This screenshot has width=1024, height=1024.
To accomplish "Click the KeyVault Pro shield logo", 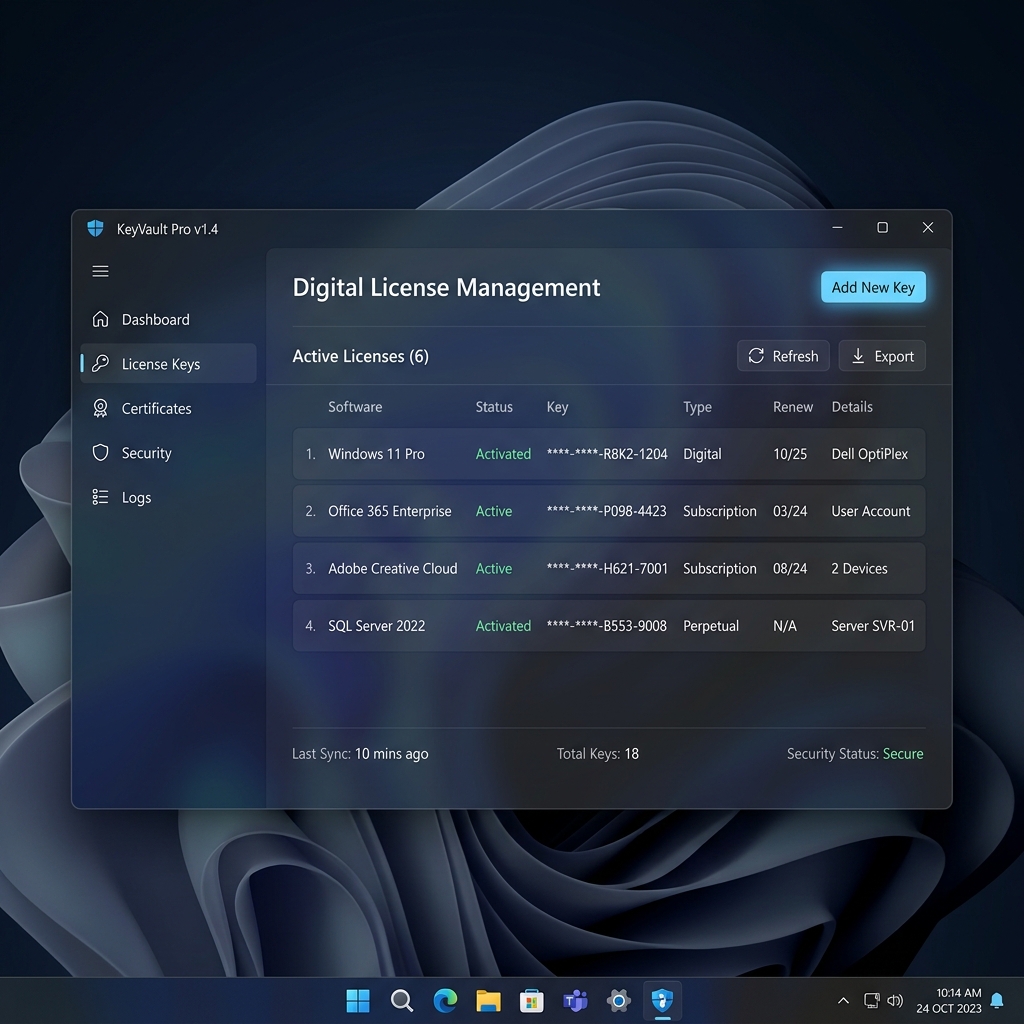I will coord(95,229).
